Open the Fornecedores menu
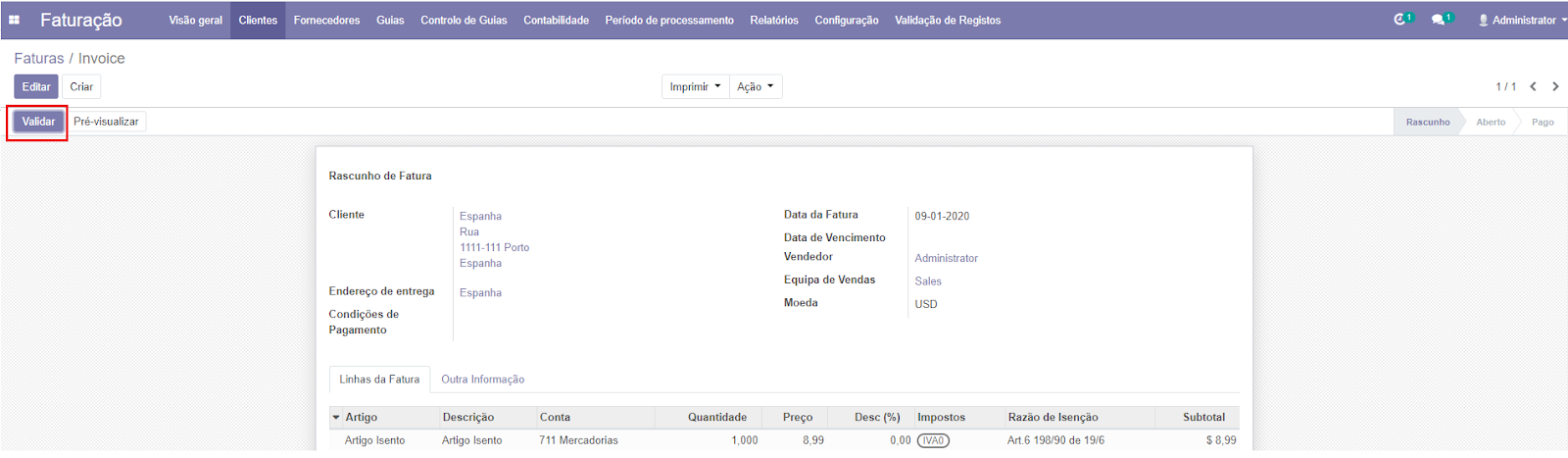The width and height of the screenshot is (1568, 458). click(x=326, y=20)
